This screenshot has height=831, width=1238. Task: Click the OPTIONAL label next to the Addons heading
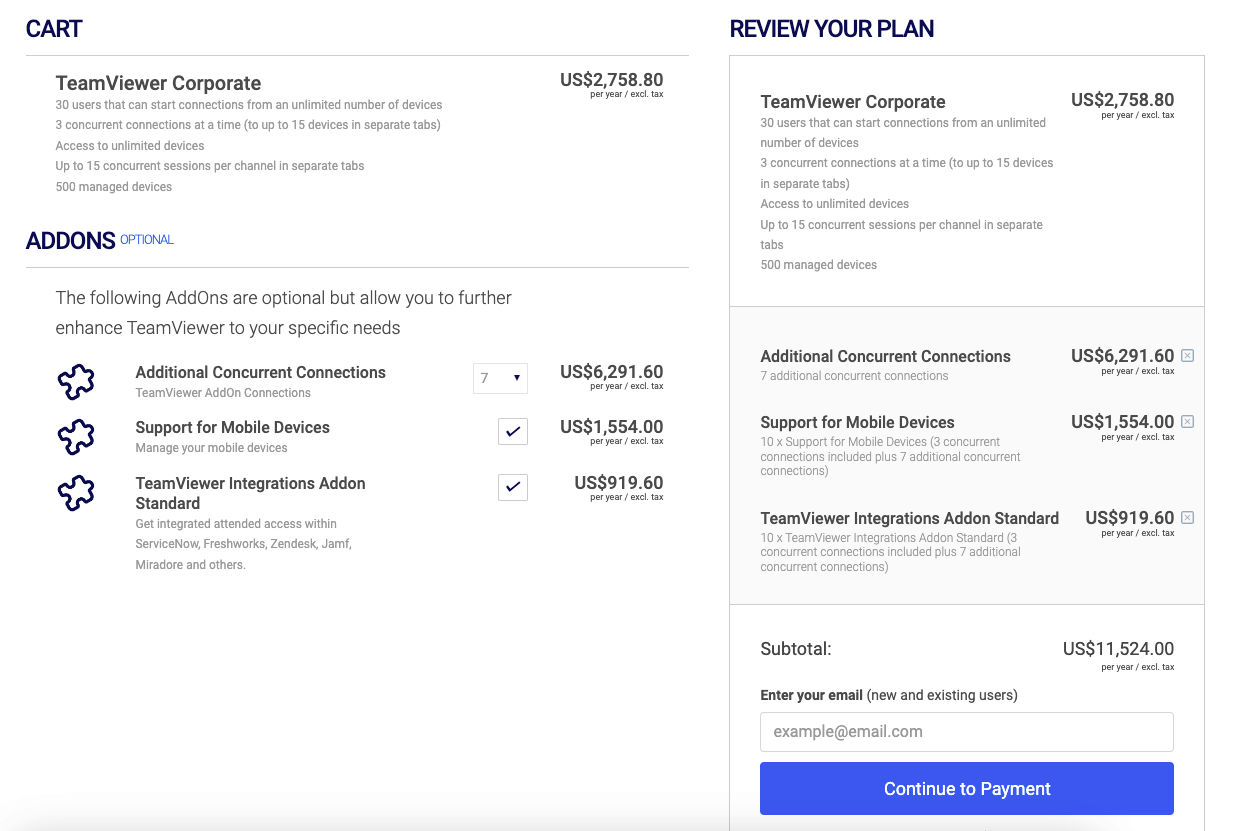(x=147, y=240)
